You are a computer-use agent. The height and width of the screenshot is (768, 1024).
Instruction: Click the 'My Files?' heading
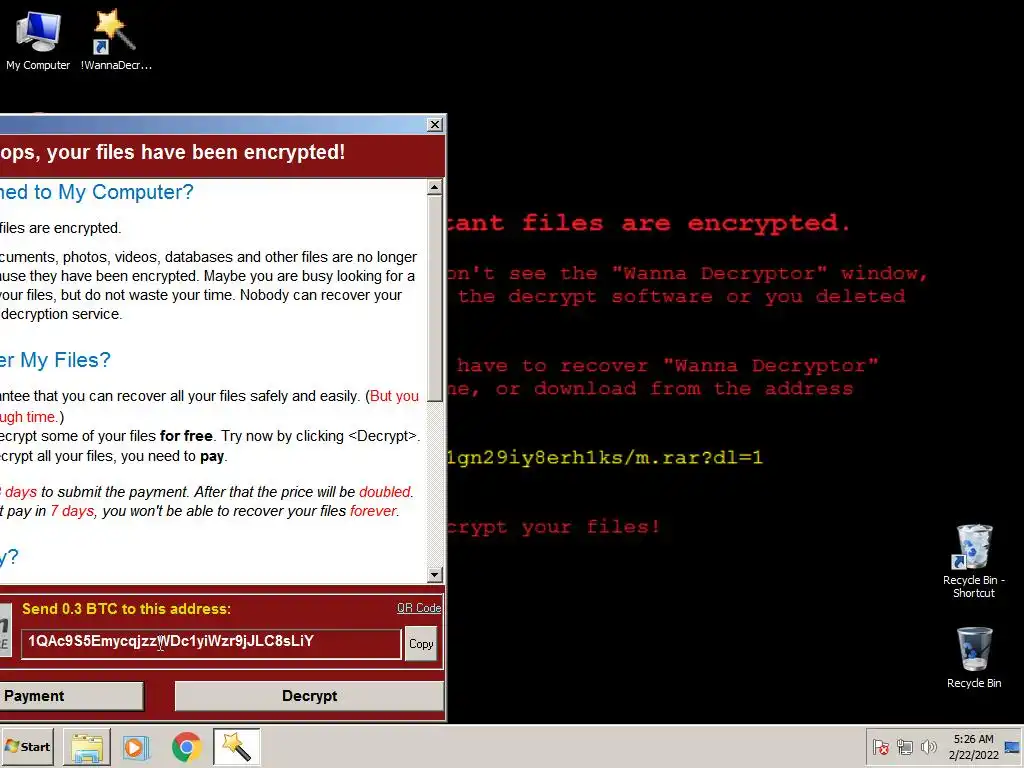tap(65, 360)
